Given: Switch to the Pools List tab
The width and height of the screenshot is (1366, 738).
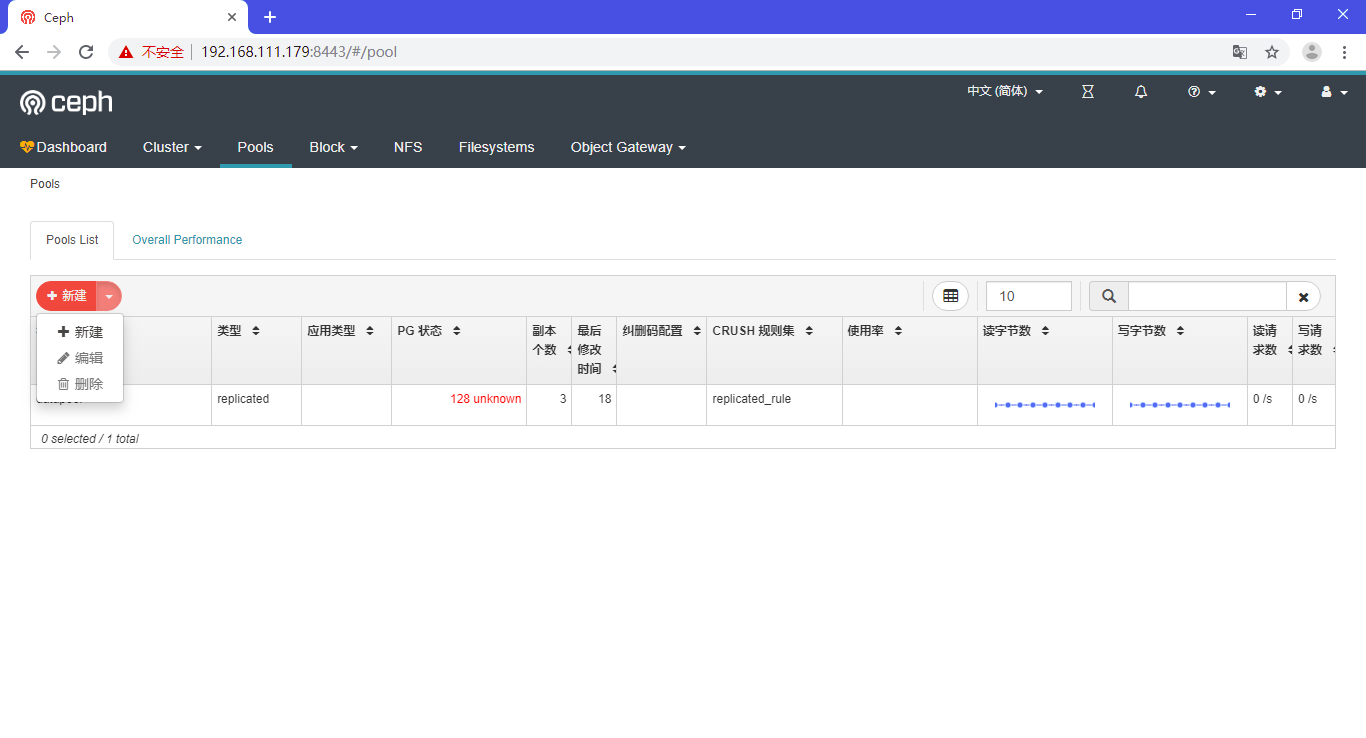Looking at the screenshot, I should tap(72, 240).
